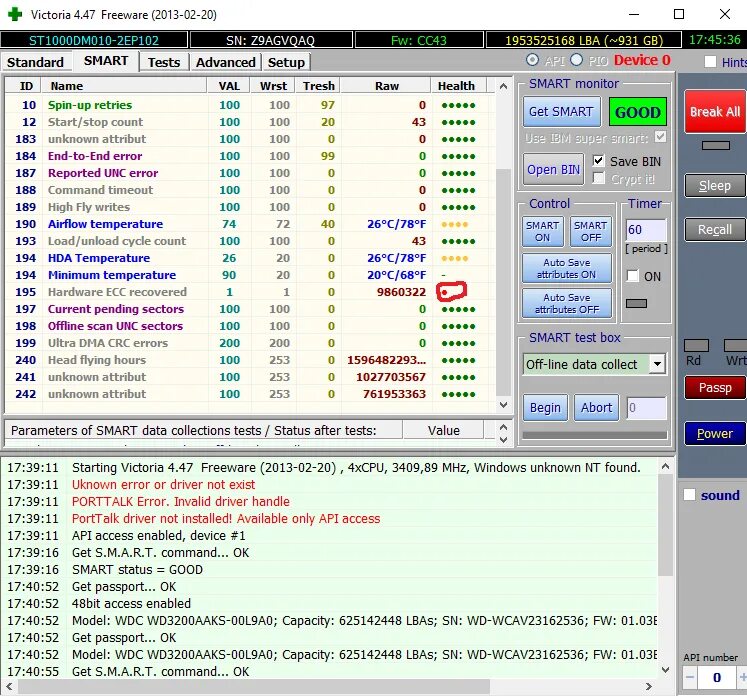This screenshot has height=696, width=747.
Task: Click the parameters Value column header
Action: (444, 430)
